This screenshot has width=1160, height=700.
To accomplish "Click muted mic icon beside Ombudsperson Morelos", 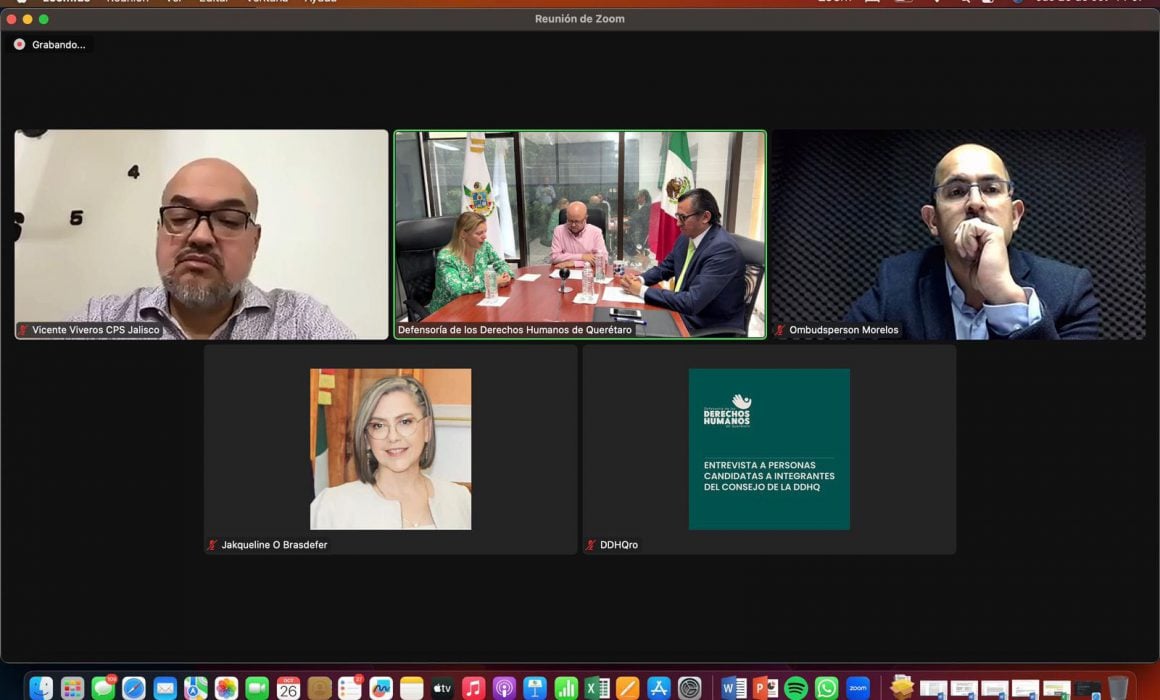I will 780,330.
